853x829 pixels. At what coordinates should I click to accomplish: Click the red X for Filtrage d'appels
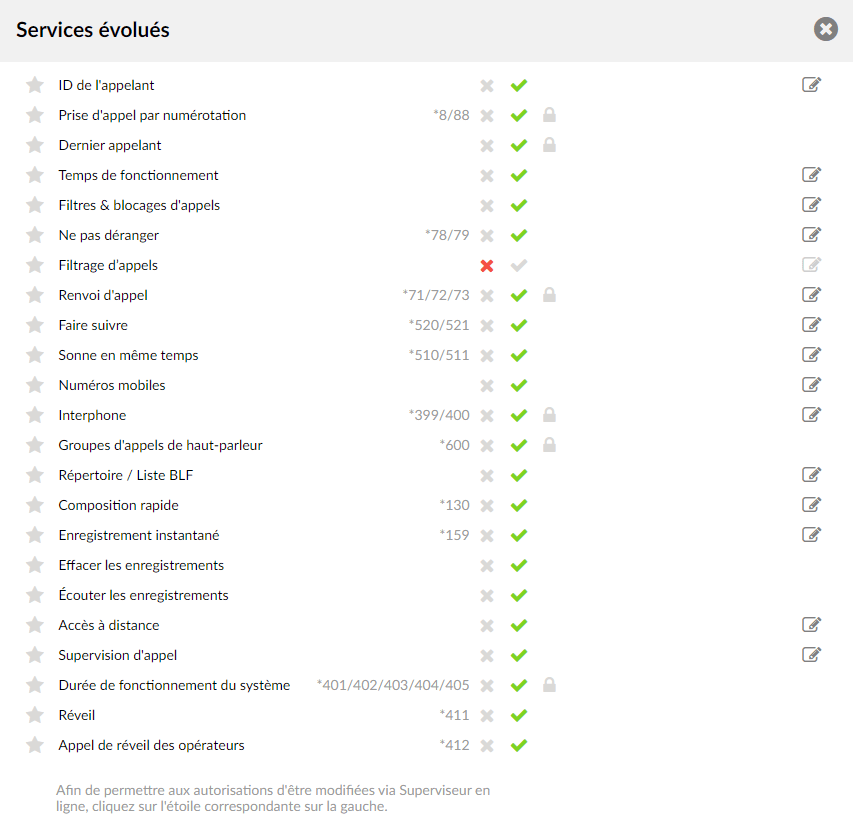[487, 265]
